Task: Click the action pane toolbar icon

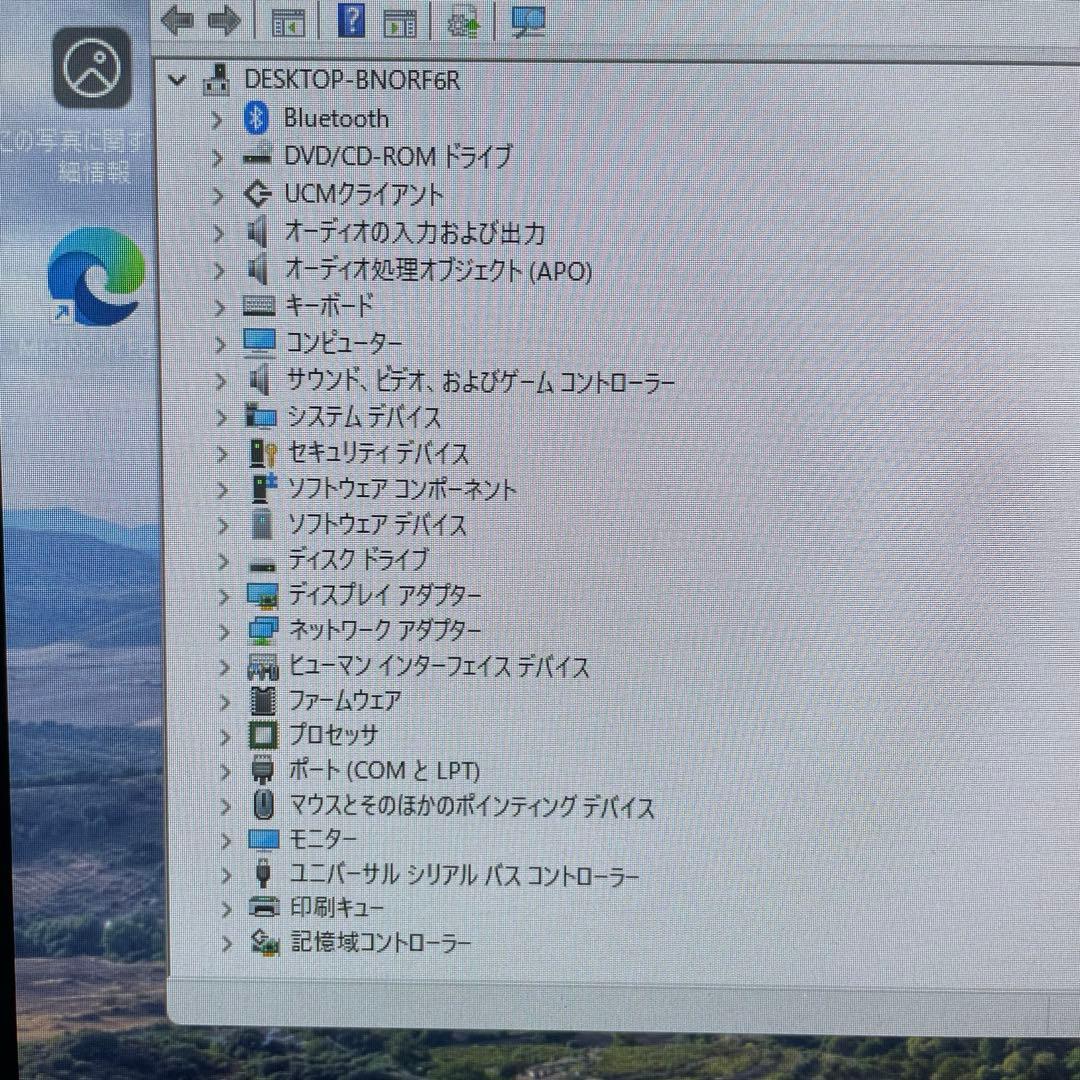Action: click(x=400, y=21)
